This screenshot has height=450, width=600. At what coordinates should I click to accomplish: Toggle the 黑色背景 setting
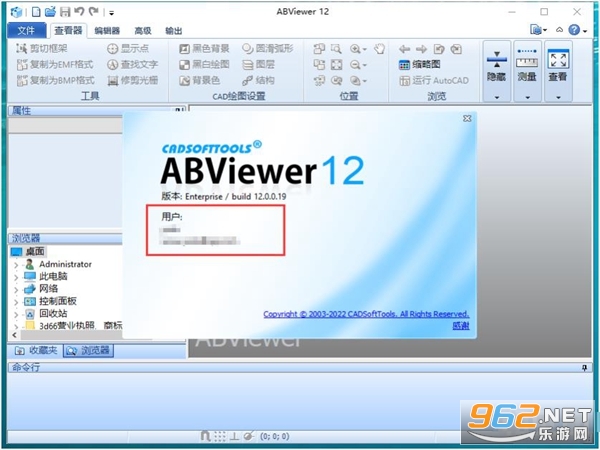pyautogui.click(x=204, y=49)
